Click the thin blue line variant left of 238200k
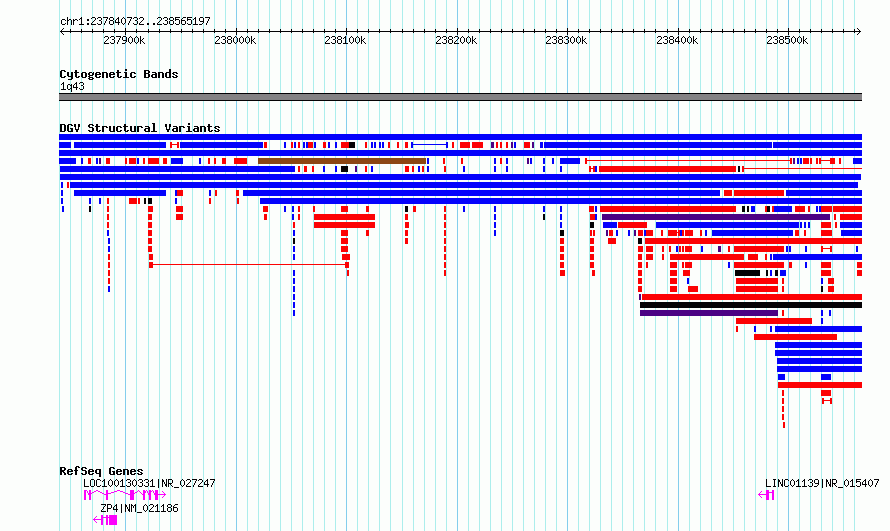 430,145
